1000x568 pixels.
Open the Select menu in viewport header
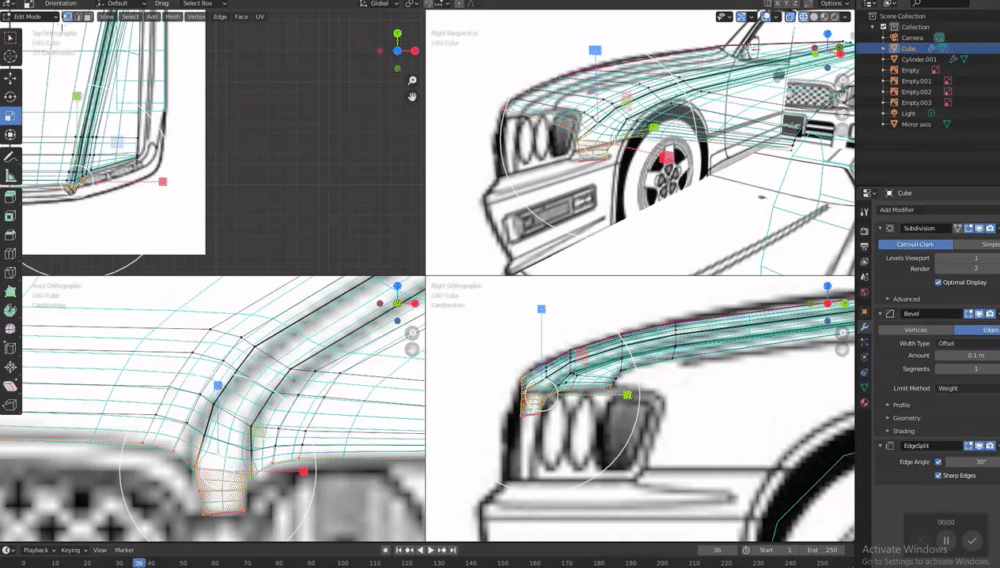tap(130, 17)
